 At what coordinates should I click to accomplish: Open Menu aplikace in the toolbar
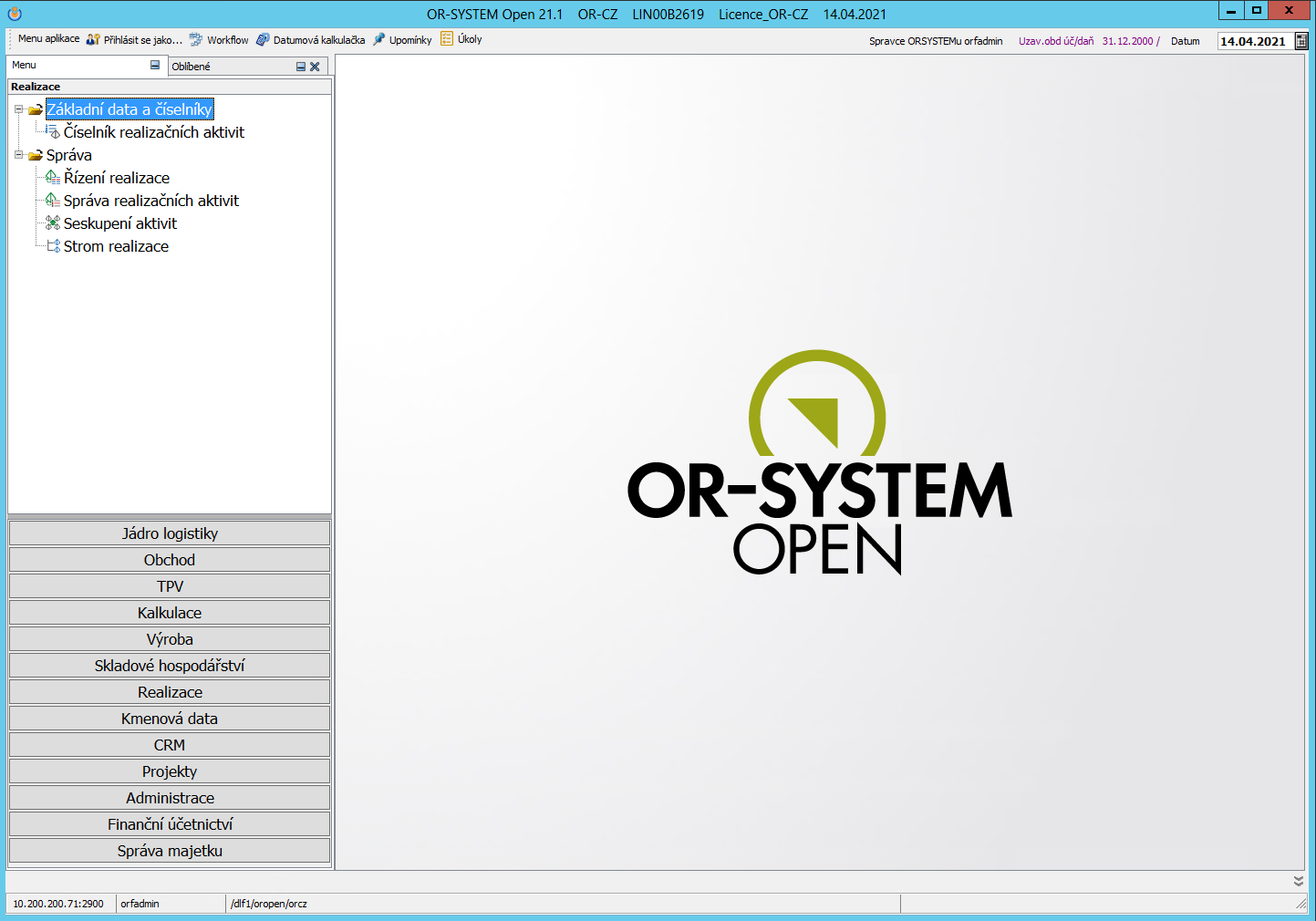click(48, 39)
